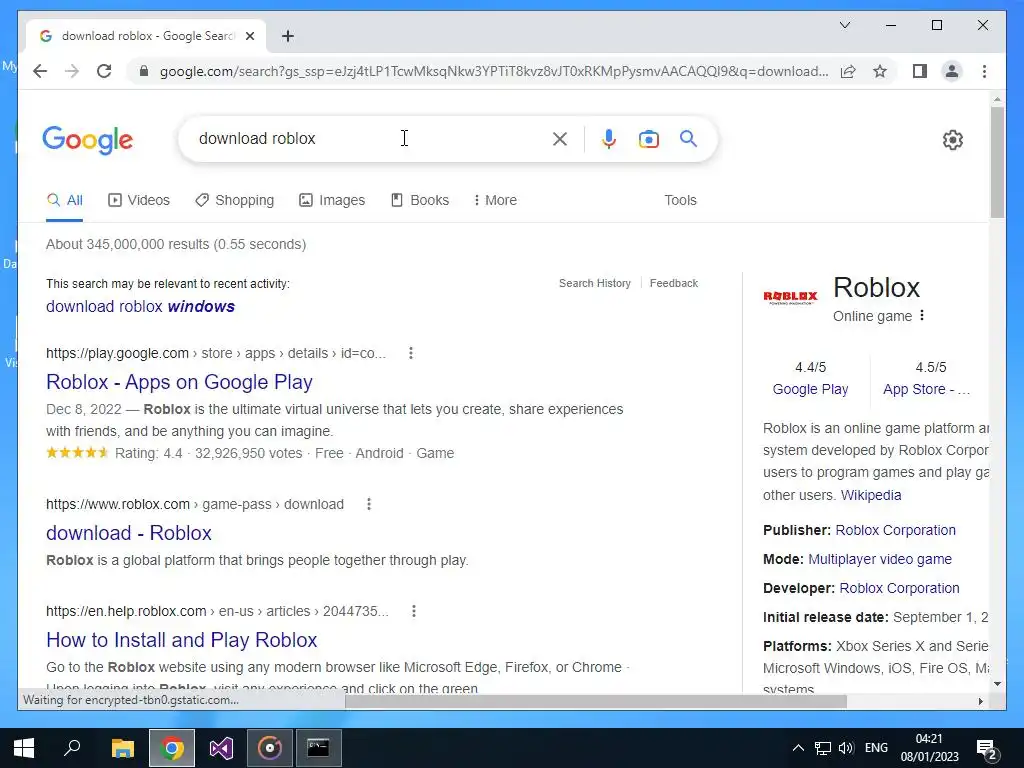This screenshot has height=768, width=1024.
Task: Go back to the previous page
Action: 40,71
